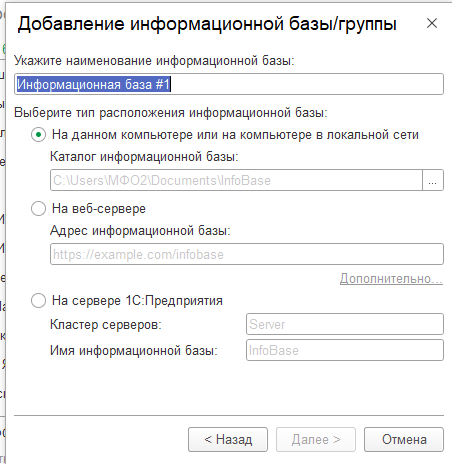Click the 'Кластер серверов' Server field

345,324
